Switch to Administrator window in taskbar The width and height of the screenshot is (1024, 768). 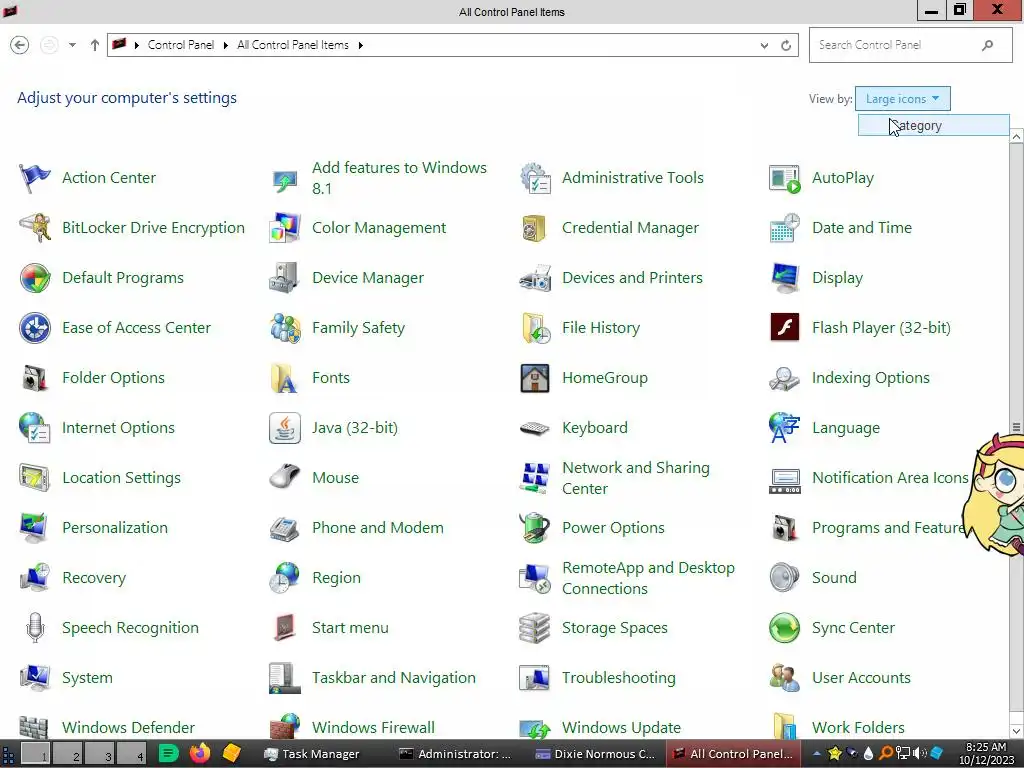pos(455,754)
